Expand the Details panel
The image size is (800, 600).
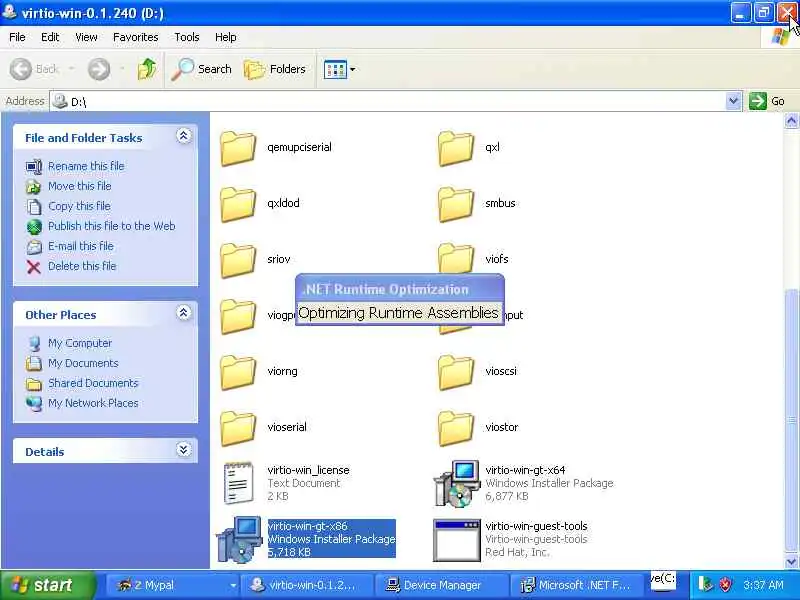pos(184,449)
